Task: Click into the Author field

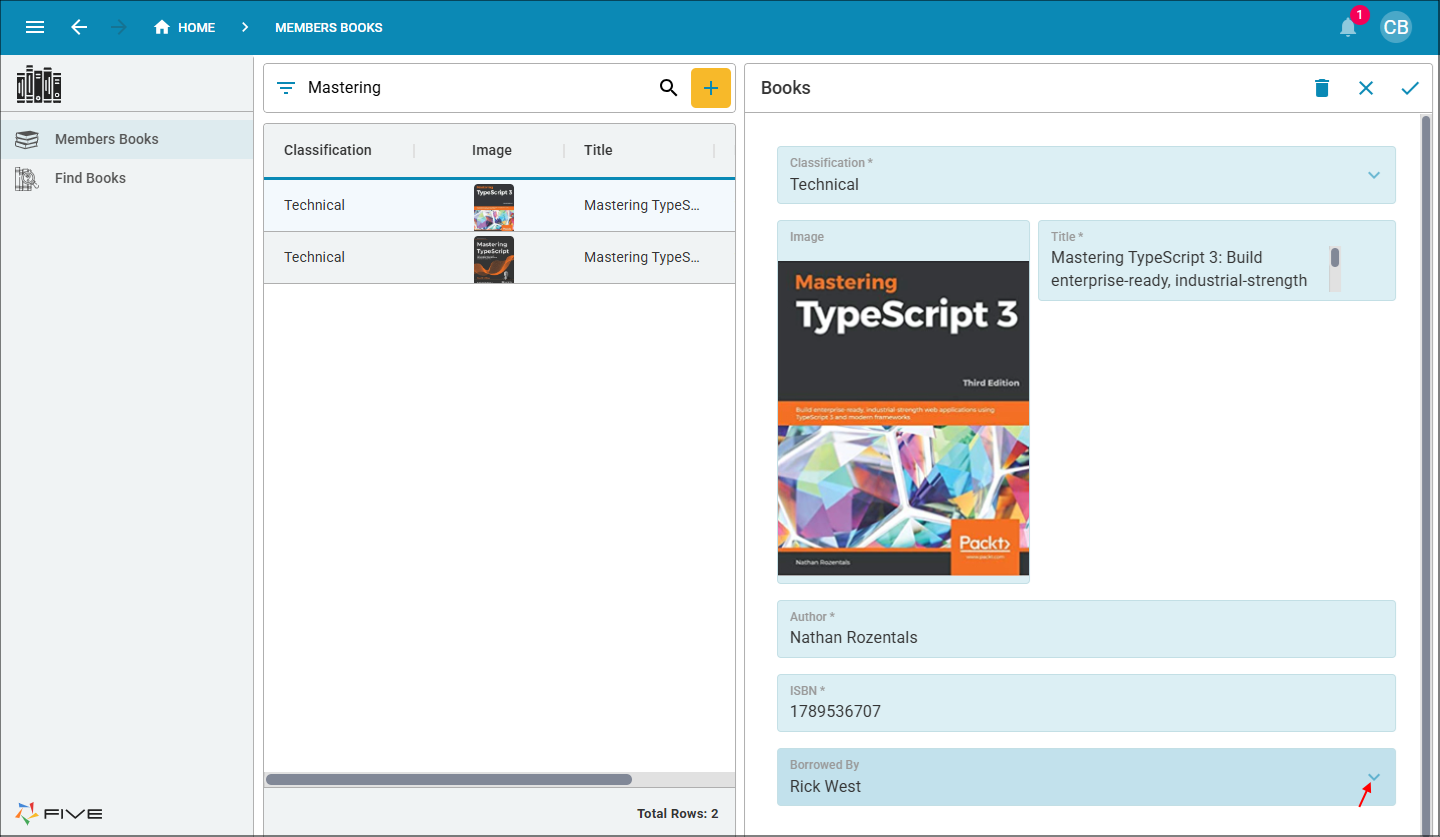Action: (1086, 629)
